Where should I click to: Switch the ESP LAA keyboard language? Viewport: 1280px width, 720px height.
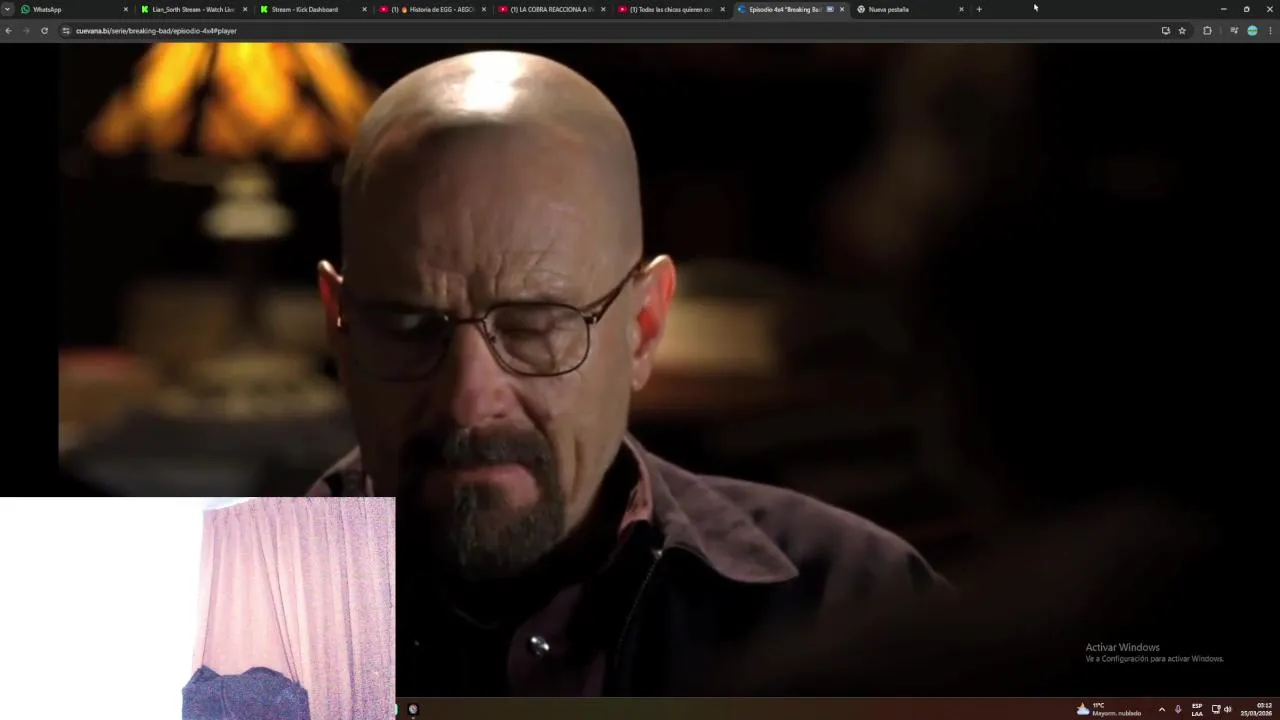[1197, 709]
